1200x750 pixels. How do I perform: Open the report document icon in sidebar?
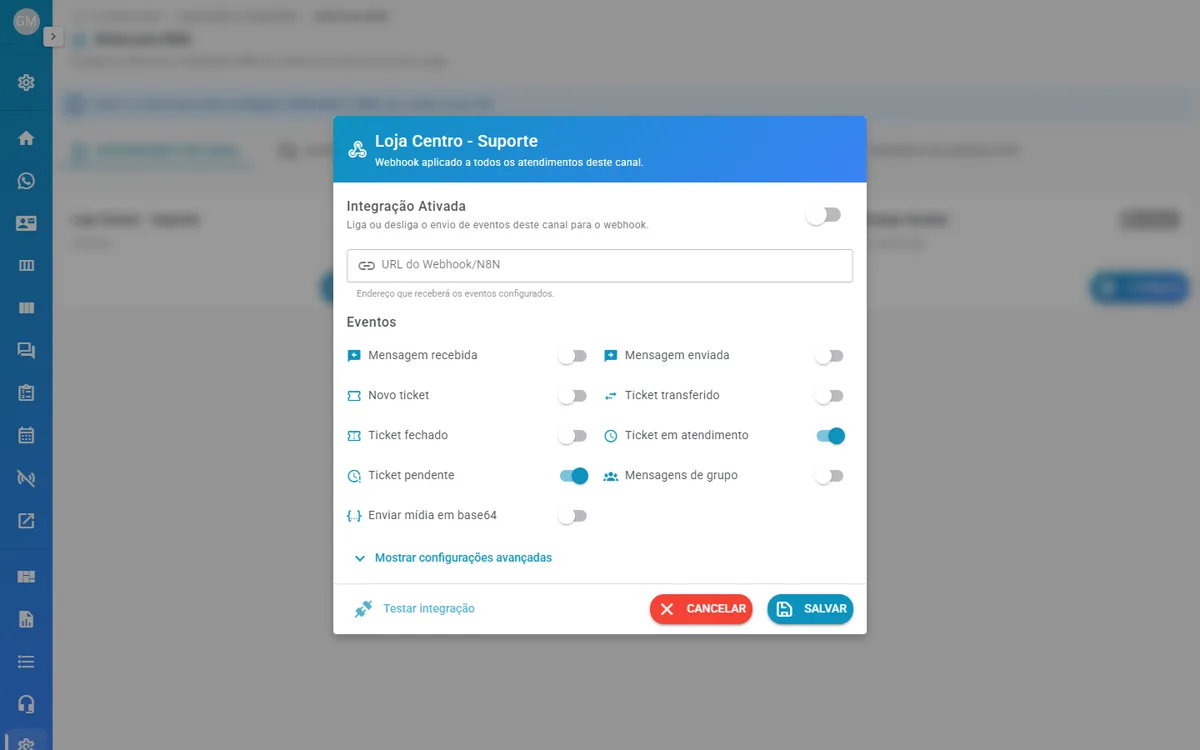coord(26,619)
